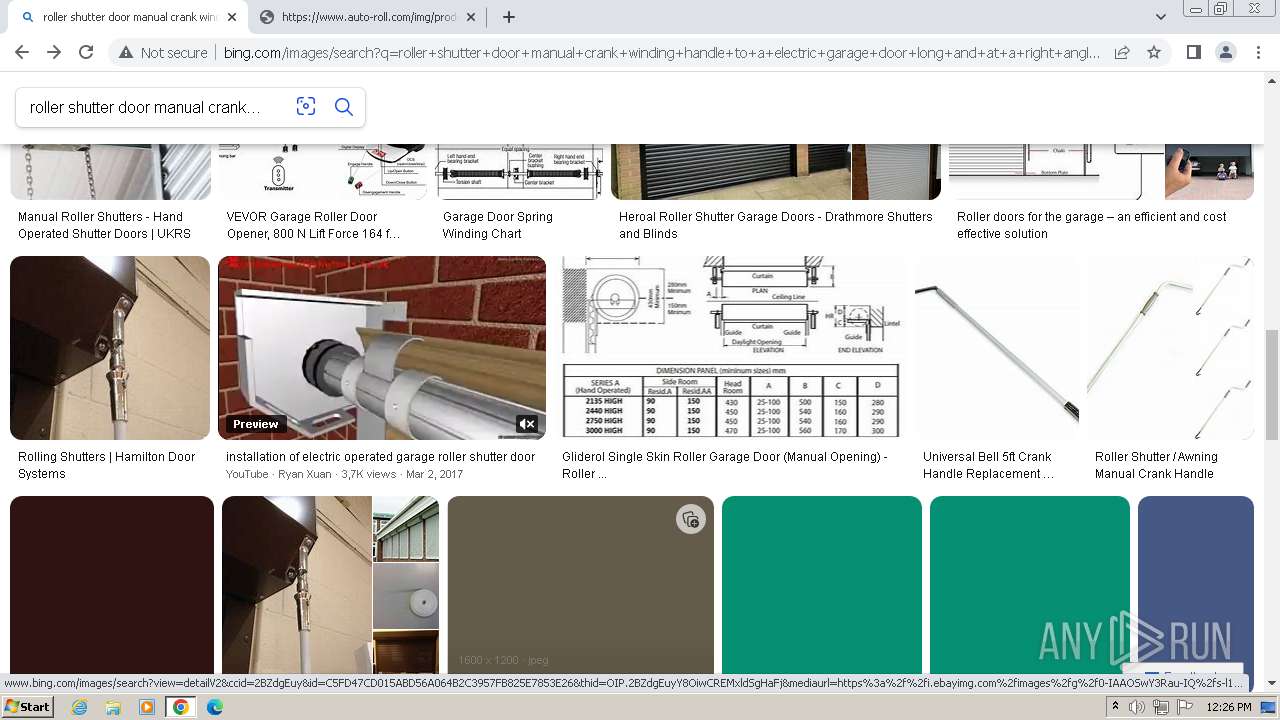Open the VEVOR transmitter diagram image
This screenshot has height=720, width=1280.
pos(322,172)
